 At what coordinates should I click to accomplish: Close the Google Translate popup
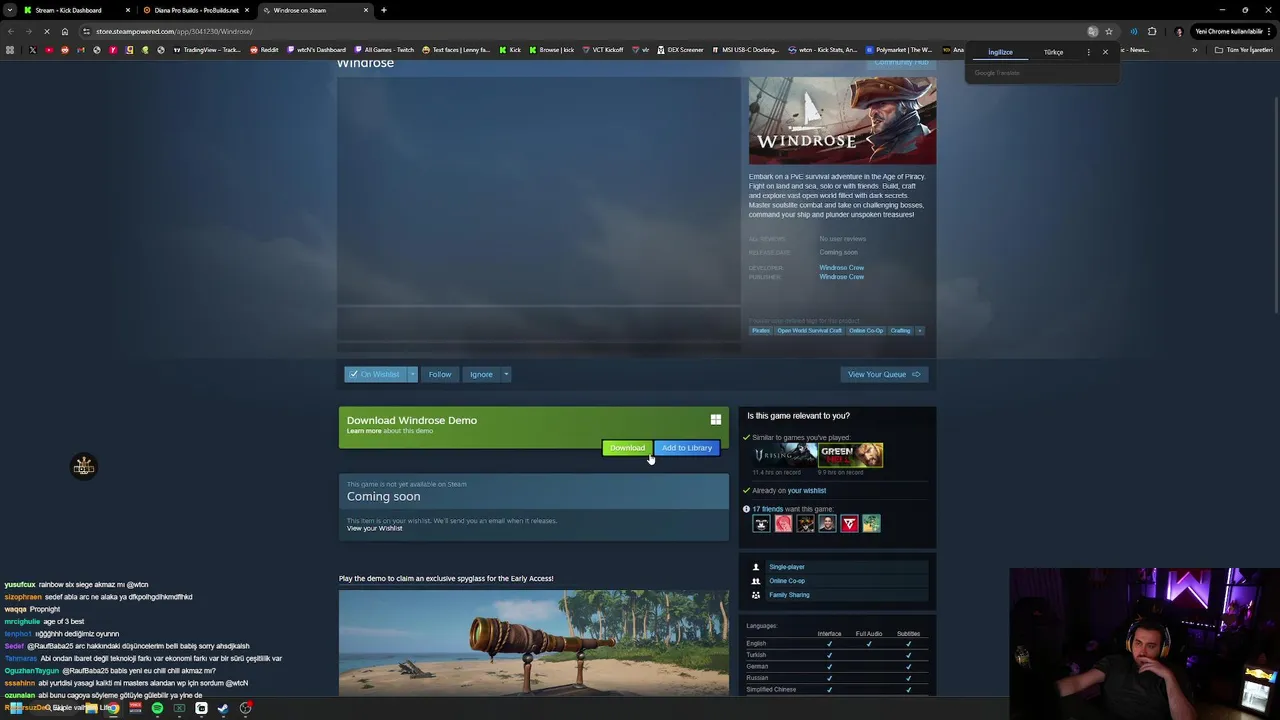tap(1105, 52)
